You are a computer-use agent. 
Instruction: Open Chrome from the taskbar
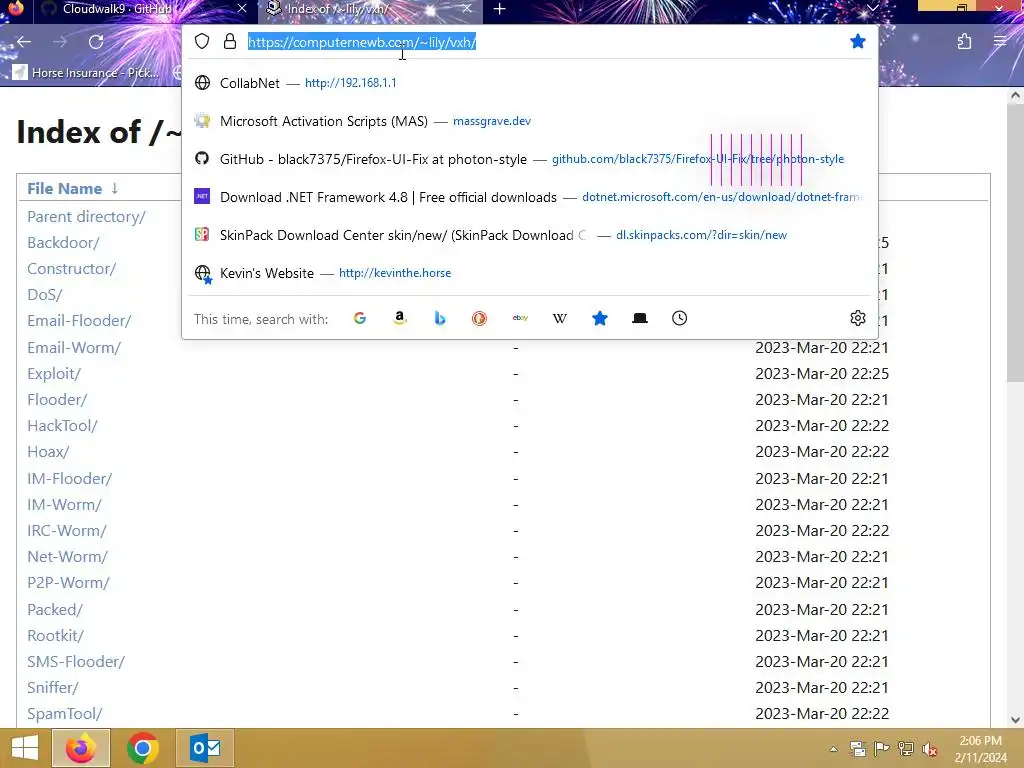143,748
